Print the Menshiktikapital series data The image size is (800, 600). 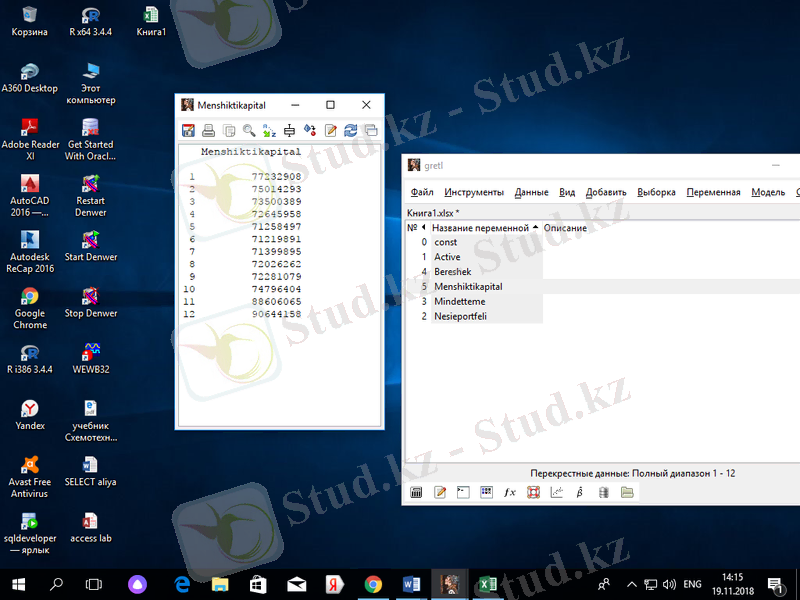[208, 130]
